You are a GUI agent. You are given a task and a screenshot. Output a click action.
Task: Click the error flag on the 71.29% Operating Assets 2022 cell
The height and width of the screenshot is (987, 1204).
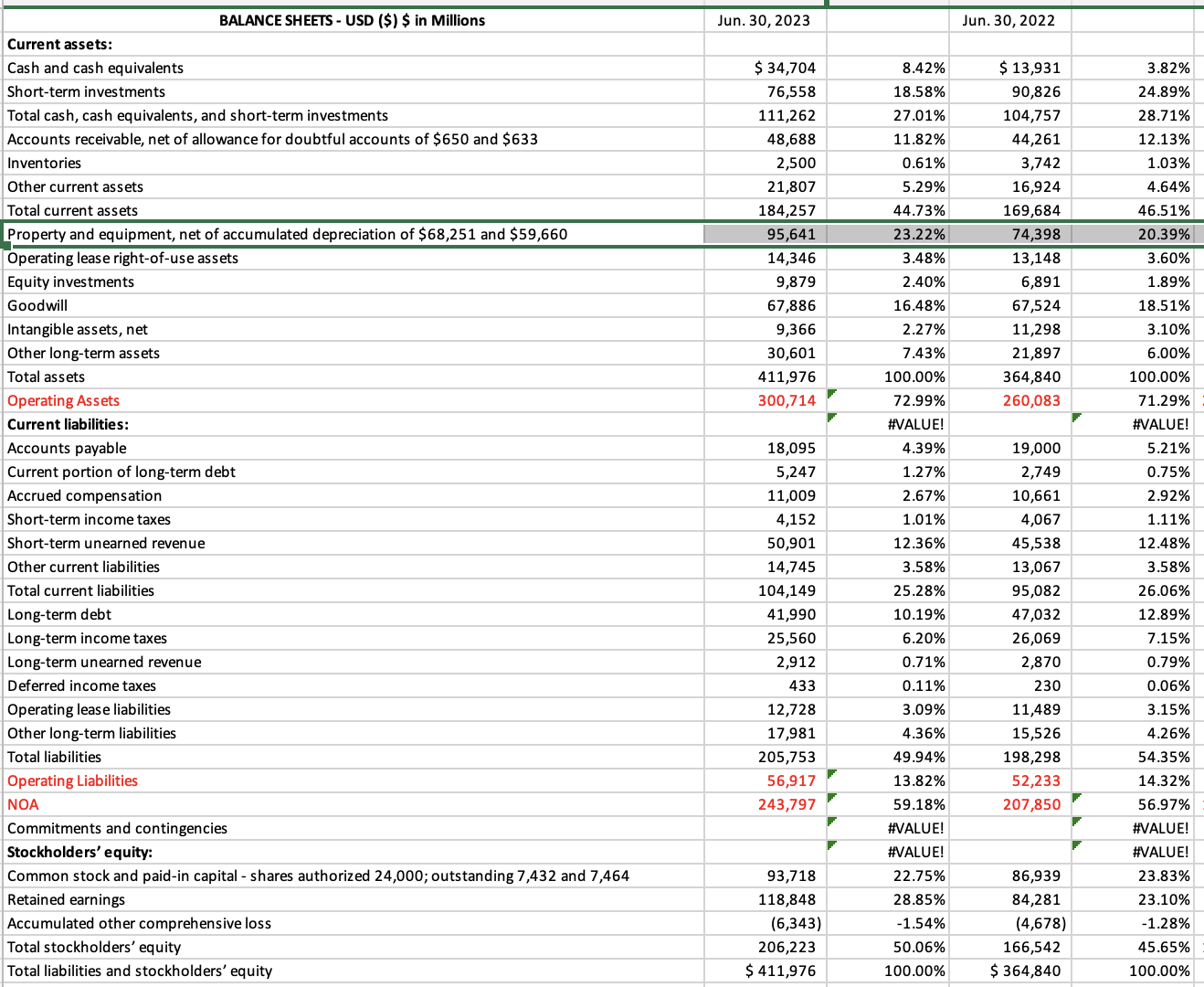click(1075, 396)
